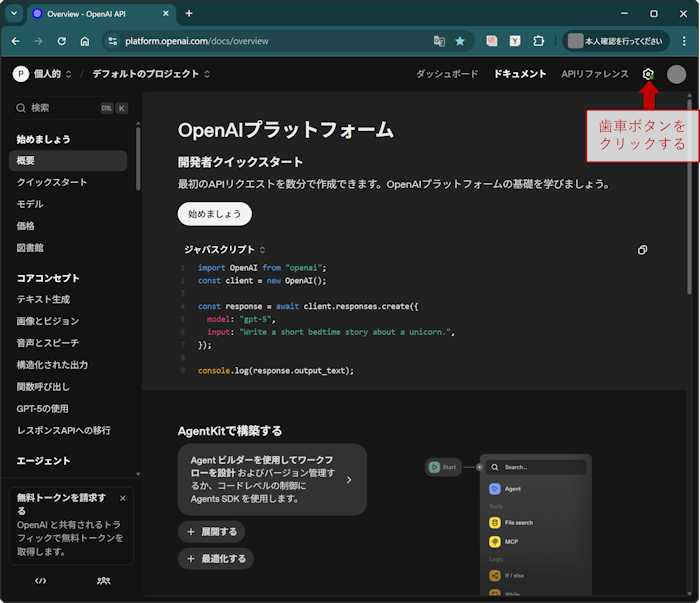Click the code brackets icon in sidebar footer
The width and height of the screenshot is (700, 603).
tap(41, 580)
